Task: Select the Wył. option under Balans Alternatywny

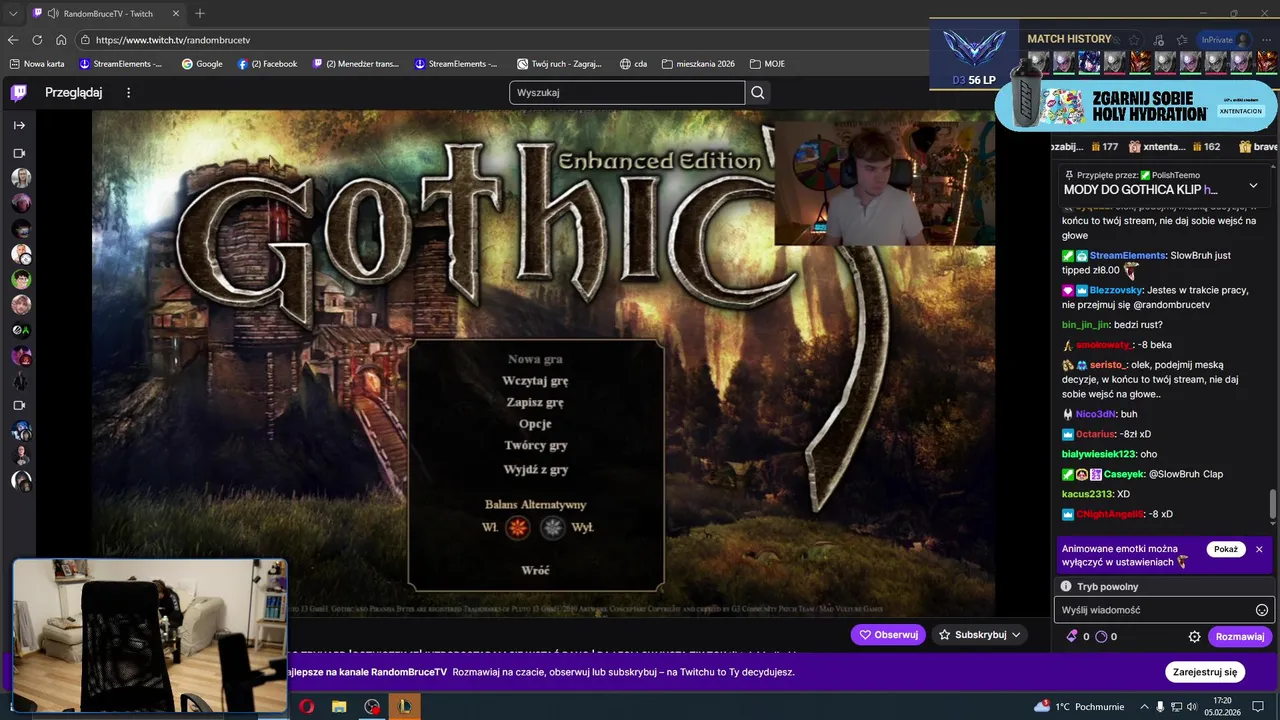Action: click(552, 527)
